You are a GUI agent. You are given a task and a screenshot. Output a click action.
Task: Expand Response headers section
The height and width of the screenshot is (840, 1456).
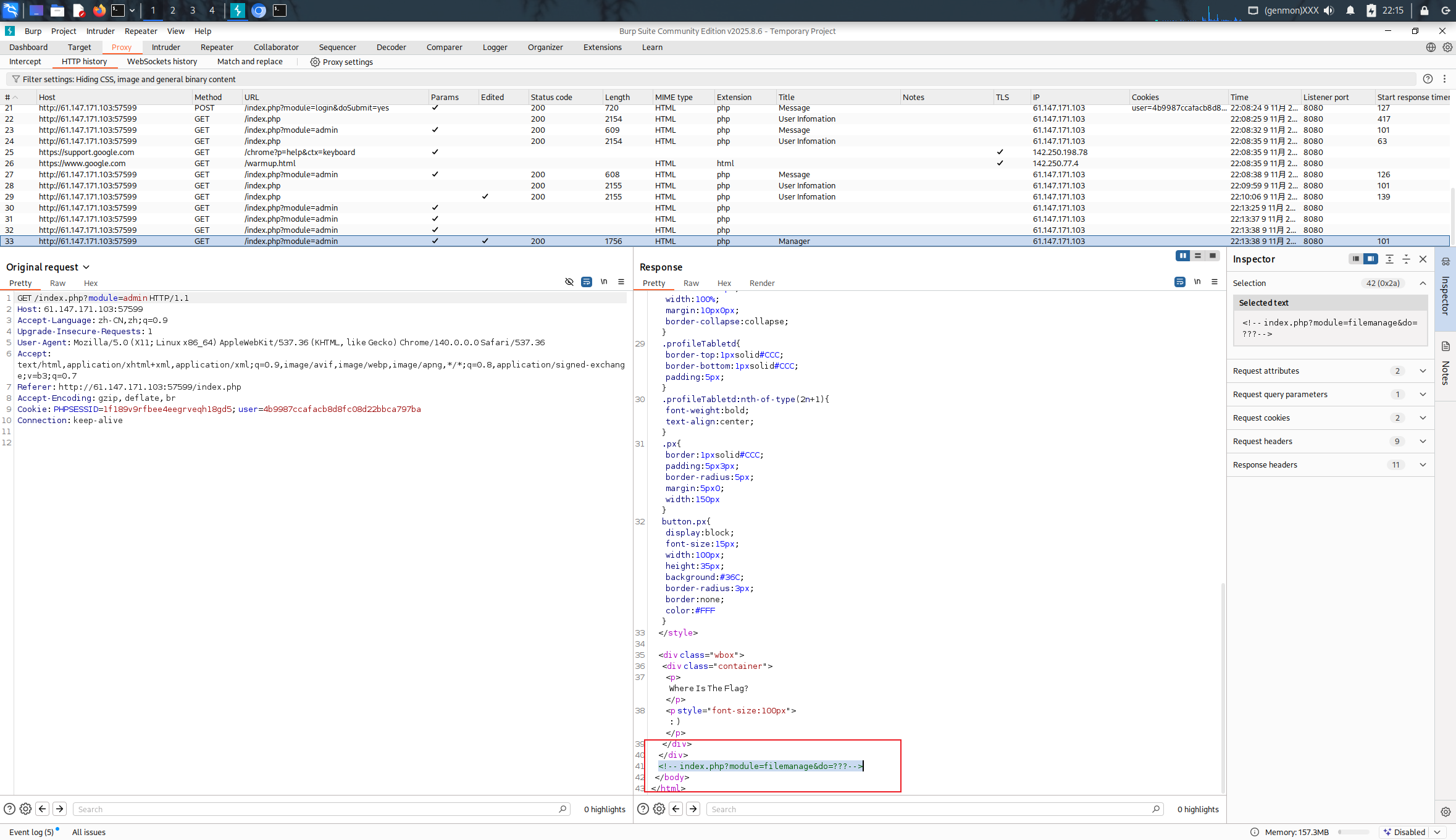pyautogui.click(x=1423, y=465)
